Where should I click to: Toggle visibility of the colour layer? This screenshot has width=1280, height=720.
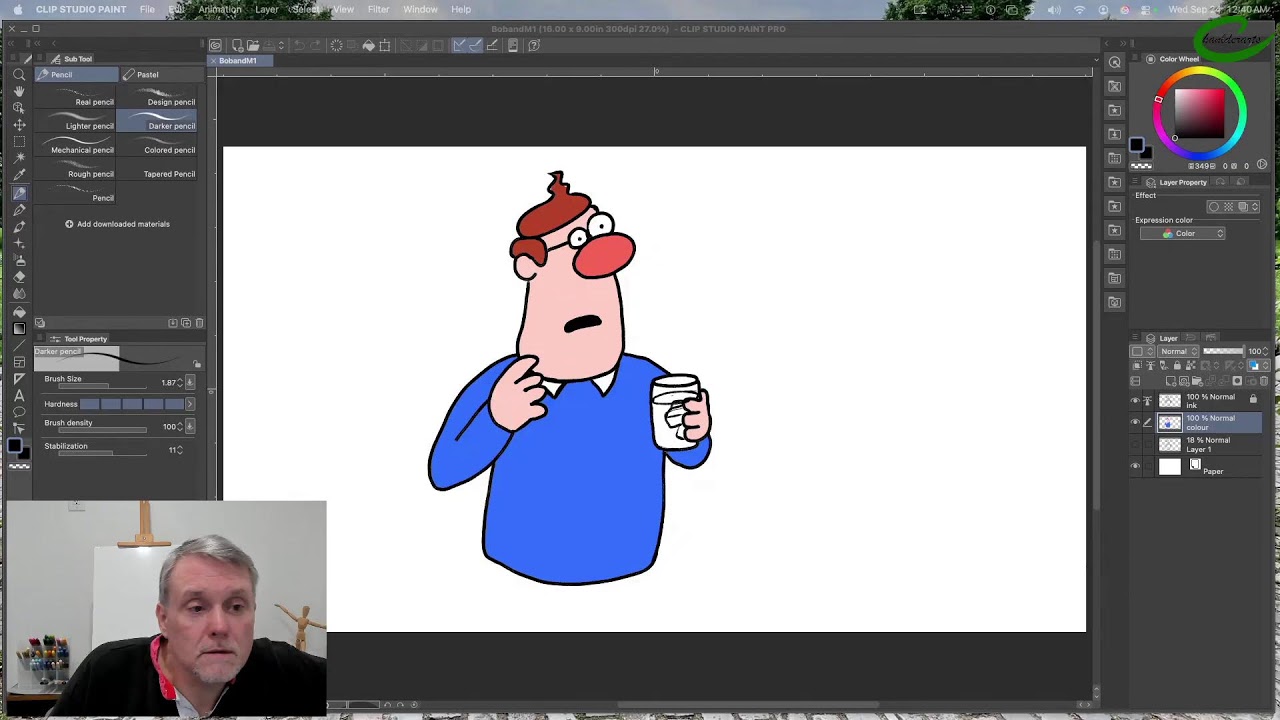click(1135, 422)
